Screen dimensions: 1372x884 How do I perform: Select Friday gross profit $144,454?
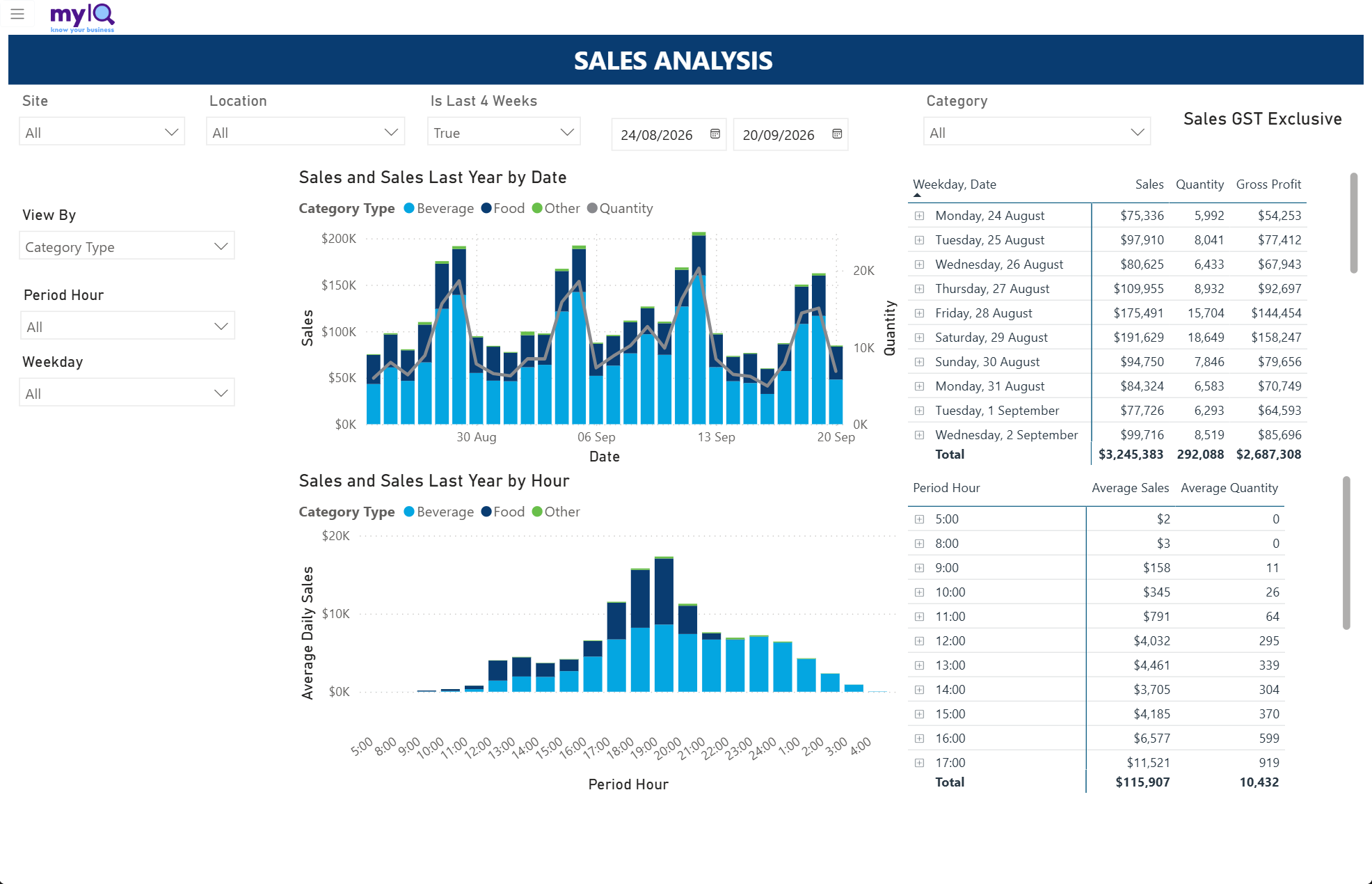[x=1276, y=313]
